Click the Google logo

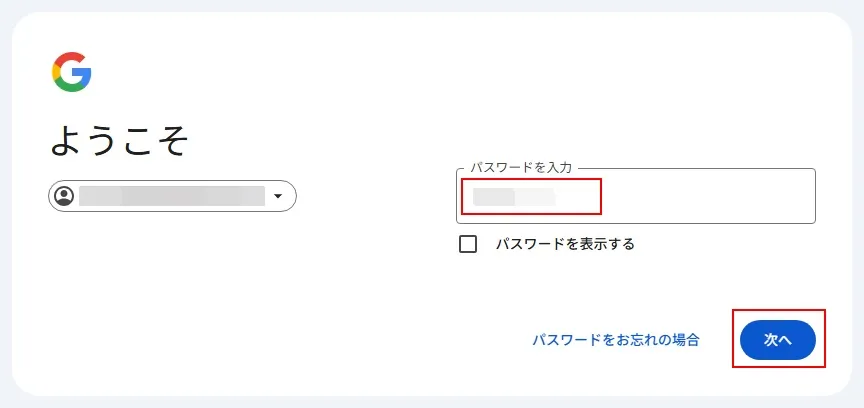coord(72,73)
